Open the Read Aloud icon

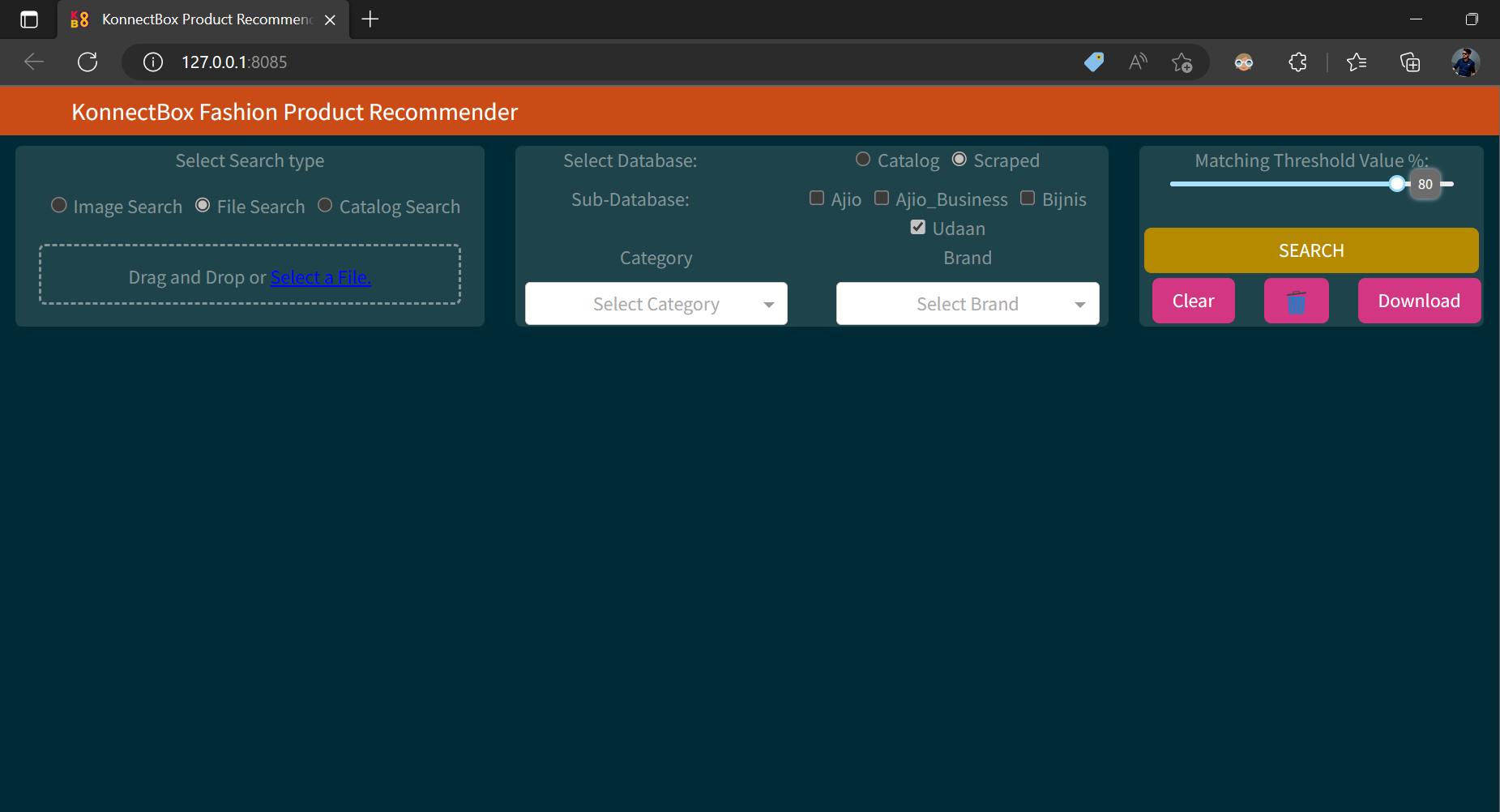point(1138,62)
